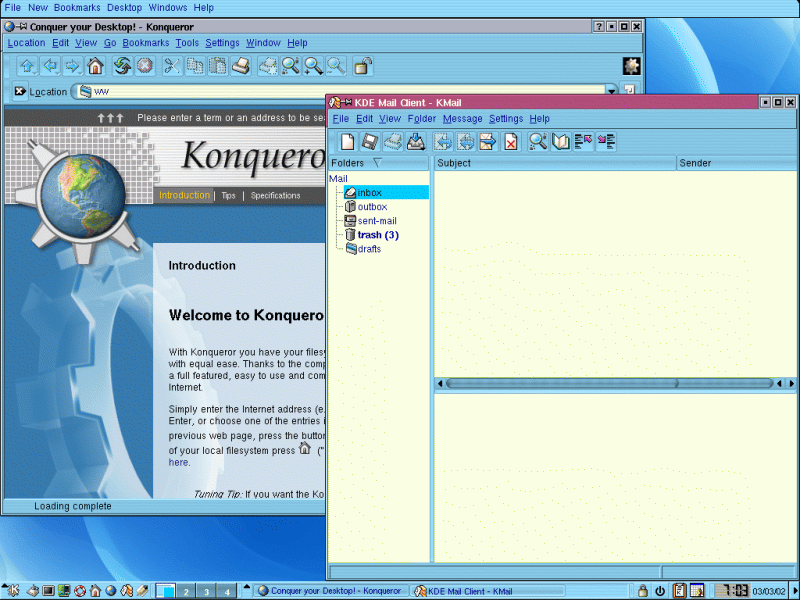Open the Location history dropdown arrow
800x600 pixels.
611,91
